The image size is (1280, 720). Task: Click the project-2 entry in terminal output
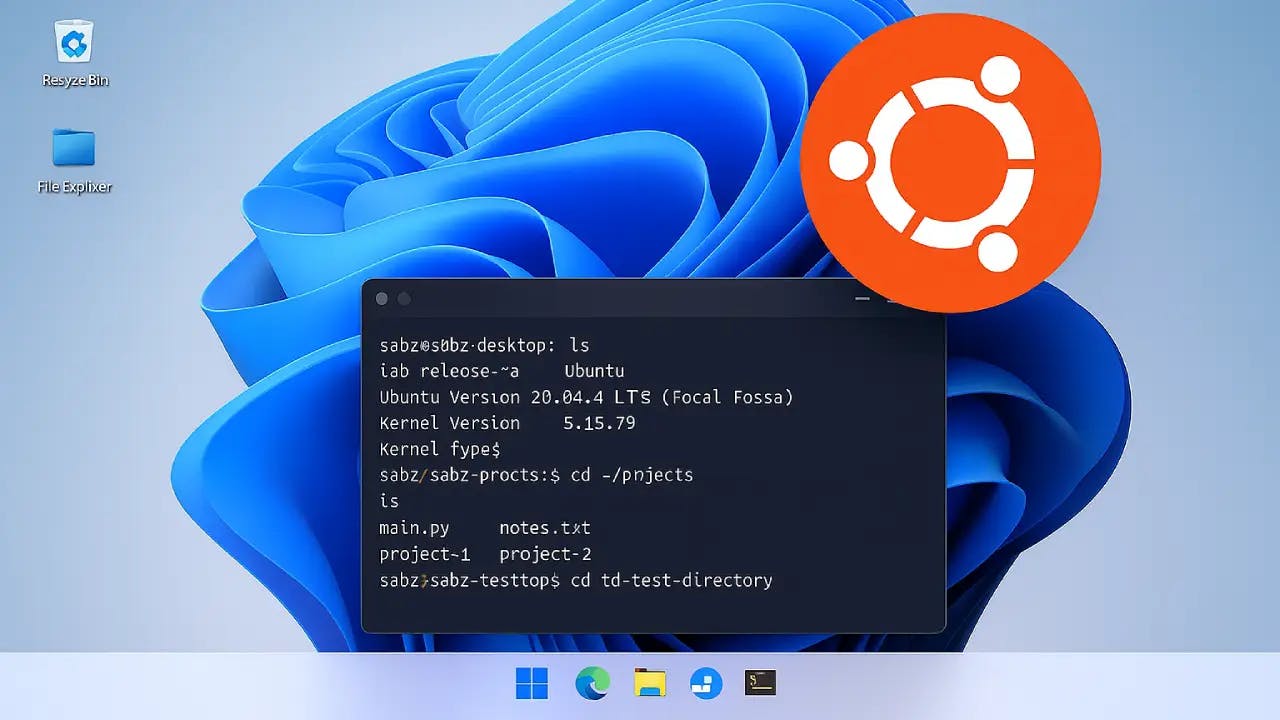(545, 554)
